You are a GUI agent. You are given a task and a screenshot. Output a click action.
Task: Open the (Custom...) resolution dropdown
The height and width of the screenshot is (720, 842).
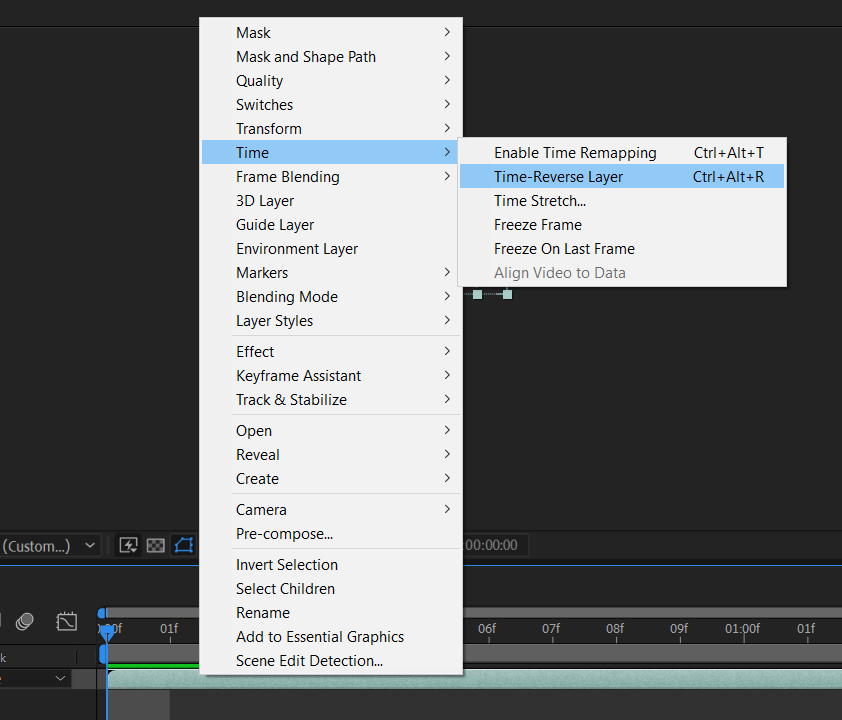tap(49, 546)
